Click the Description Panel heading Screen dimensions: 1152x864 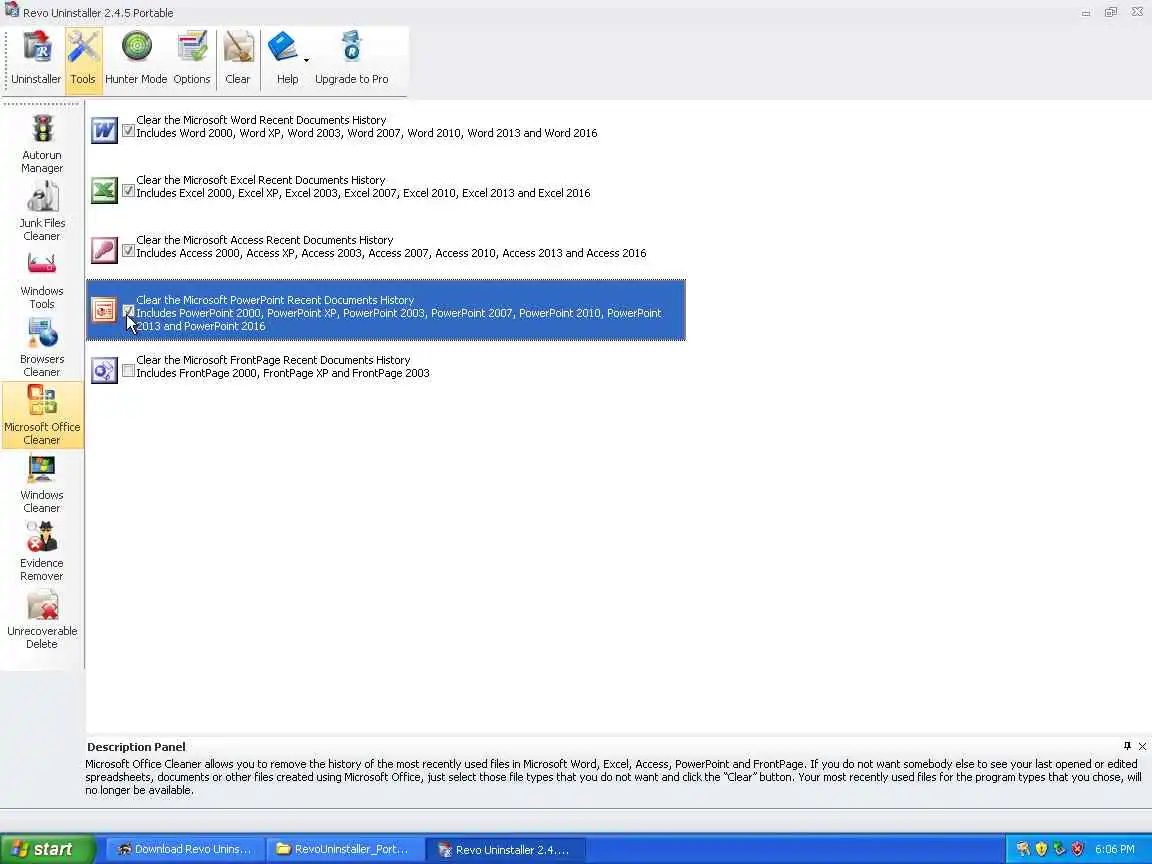click(136, 746)
